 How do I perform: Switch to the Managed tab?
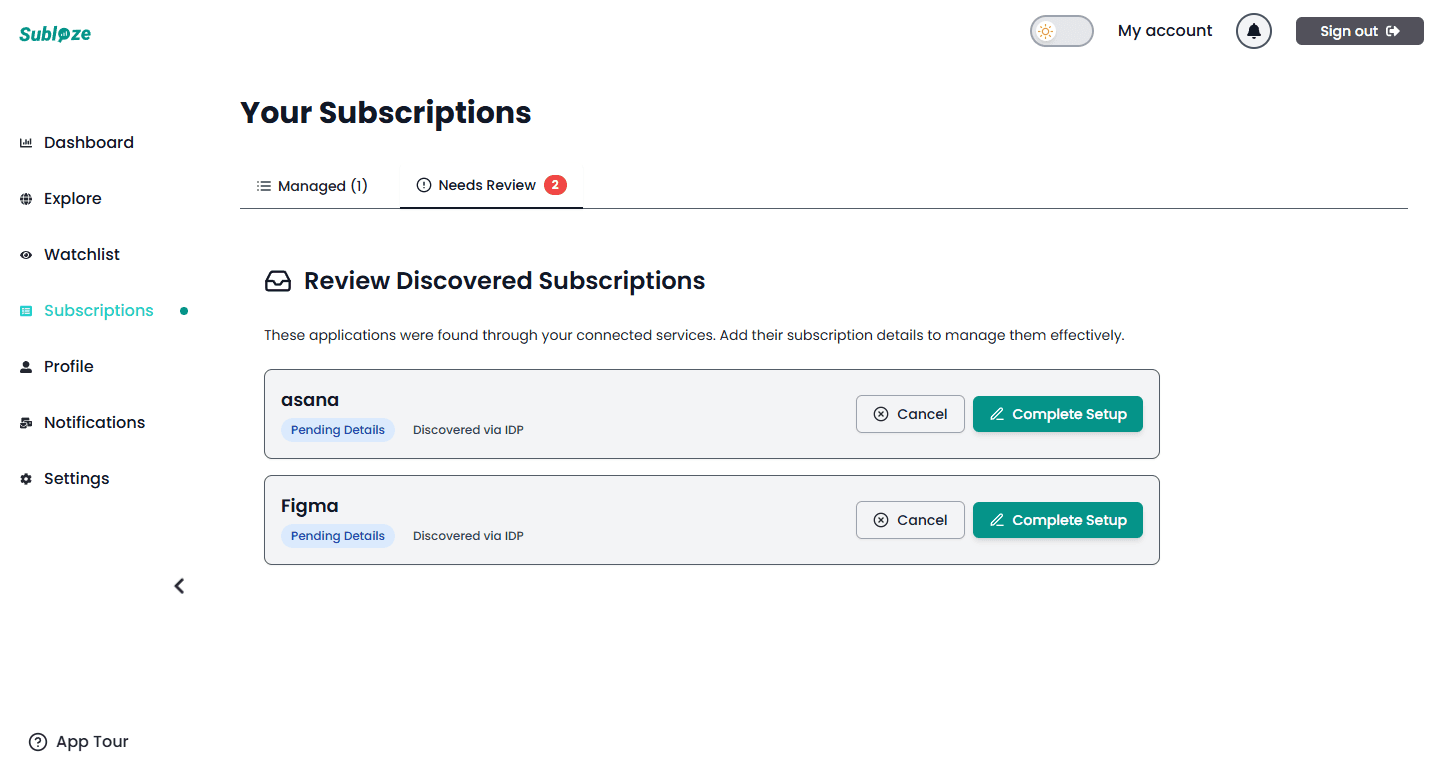pyautogui.click(x=312, y=185)
